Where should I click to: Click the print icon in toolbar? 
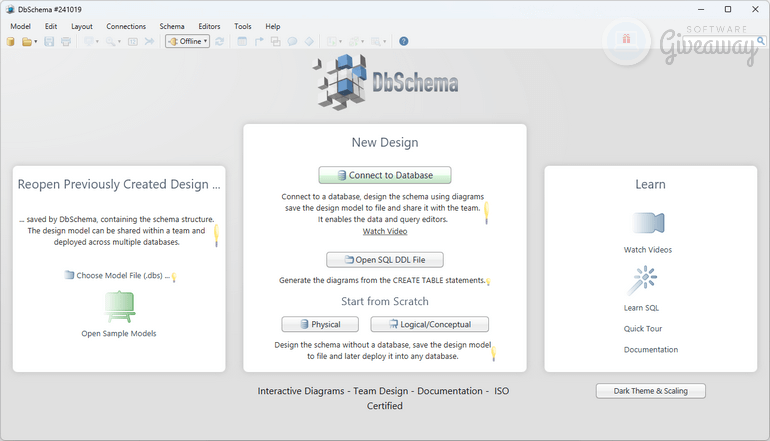point(65,42)
